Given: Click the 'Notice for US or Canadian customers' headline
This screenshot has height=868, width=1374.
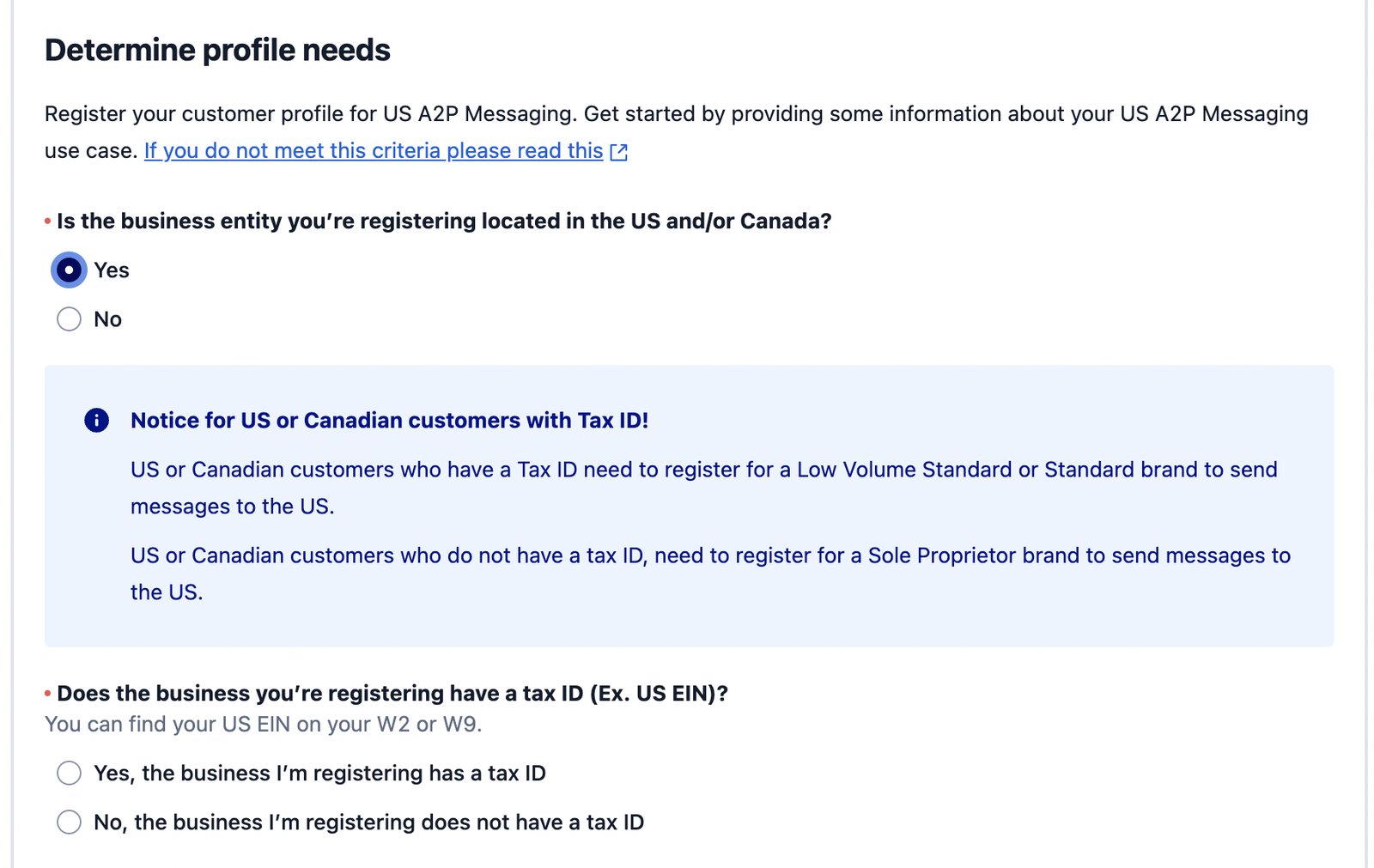Looking at the screenshot, I should [389, 420].
